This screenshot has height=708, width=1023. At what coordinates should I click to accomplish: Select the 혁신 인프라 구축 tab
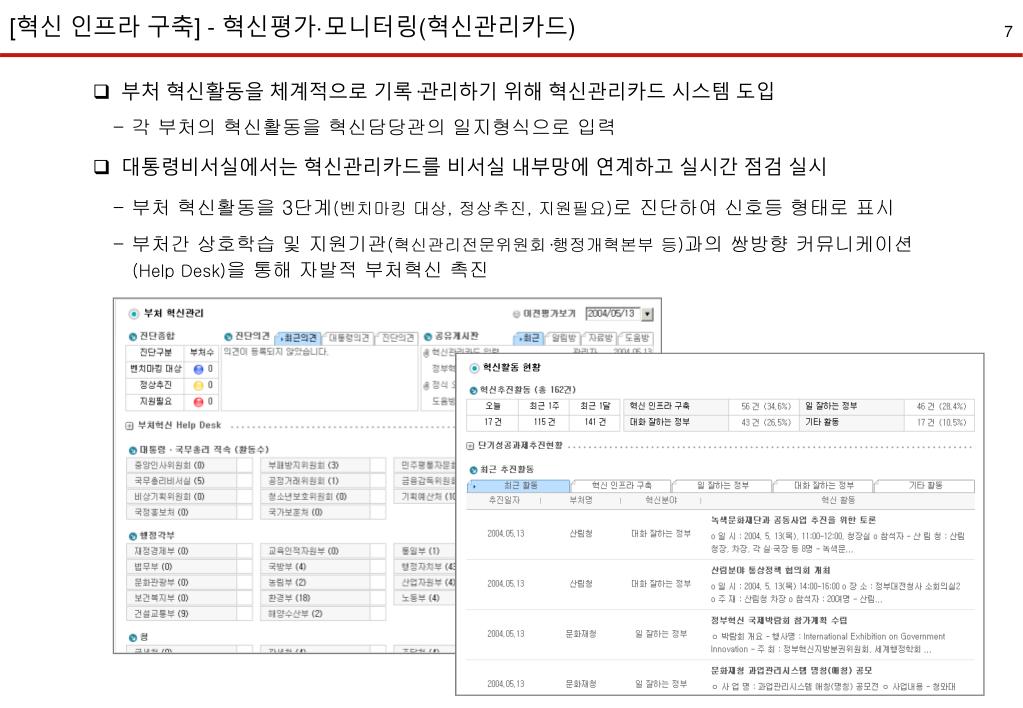(621, 485)
